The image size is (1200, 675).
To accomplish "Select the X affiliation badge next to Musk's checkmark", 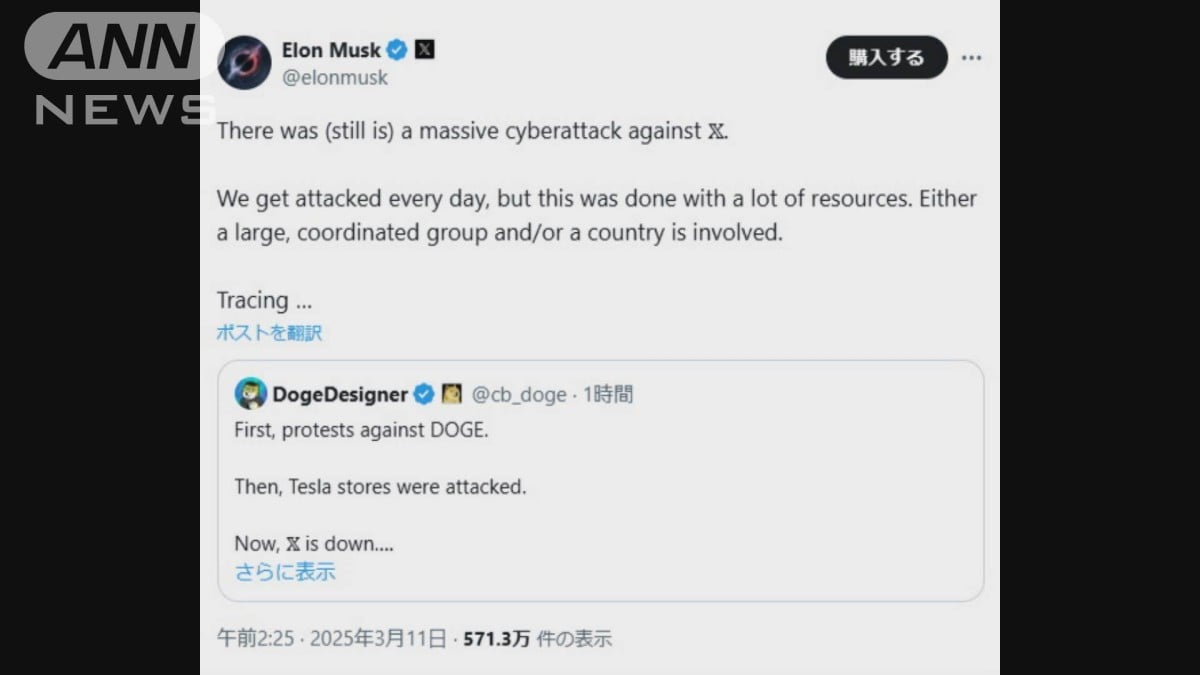I will [424, 50].
